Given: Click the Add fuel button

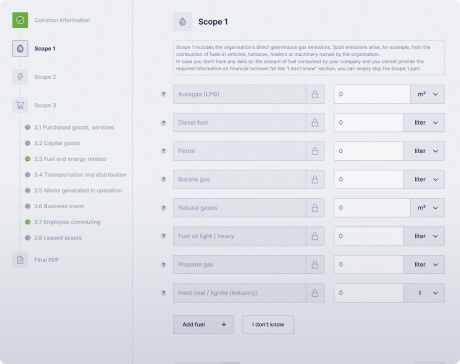Looking at the screenshot, I should coord(203,324).
